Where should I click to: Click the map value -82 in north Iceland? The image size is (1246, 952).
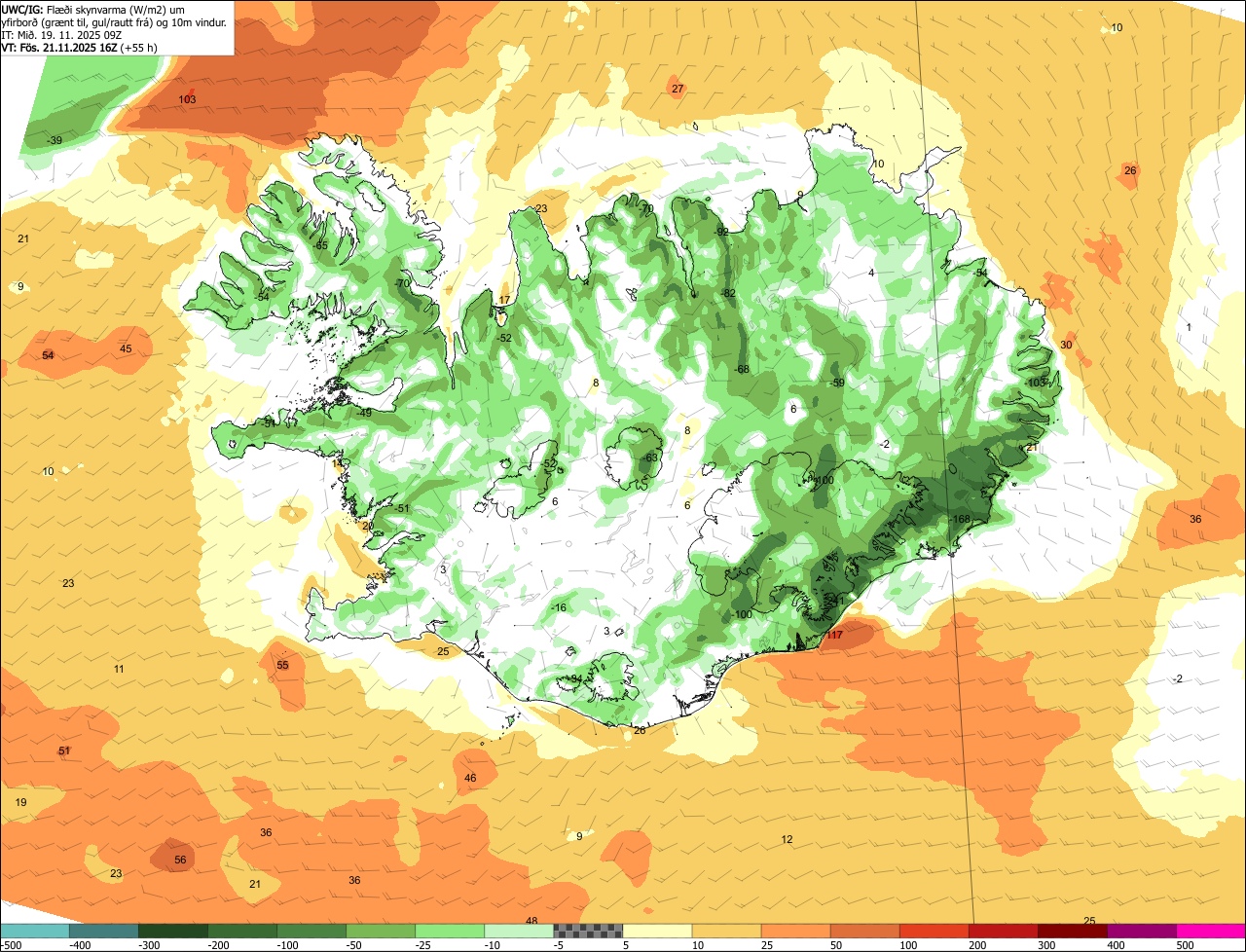tap(727, 293)
